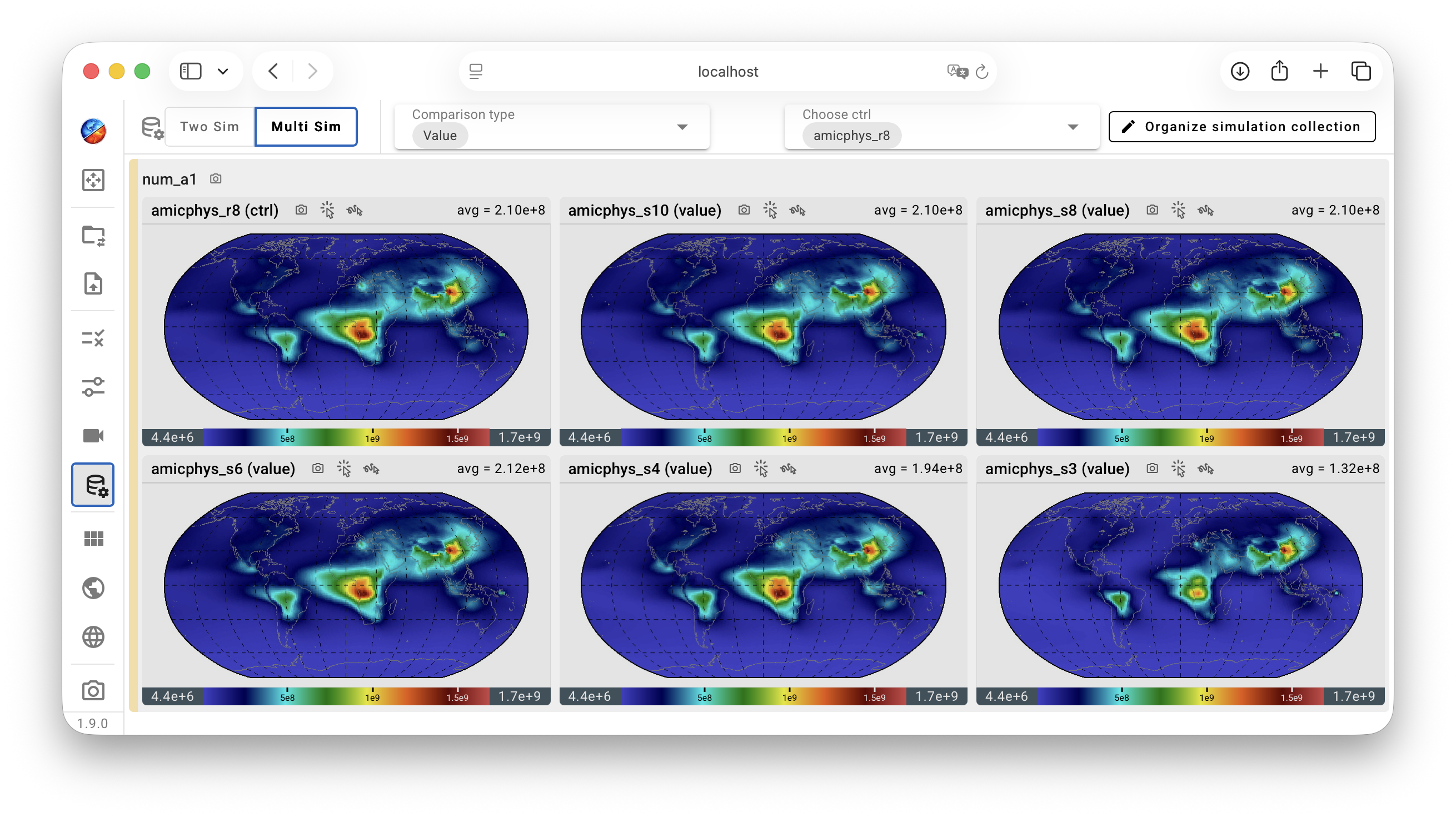Screen dimensions: 1456x817
Task: Capture snapshot of num_a1 variable row
Action: tap(216, 179)
